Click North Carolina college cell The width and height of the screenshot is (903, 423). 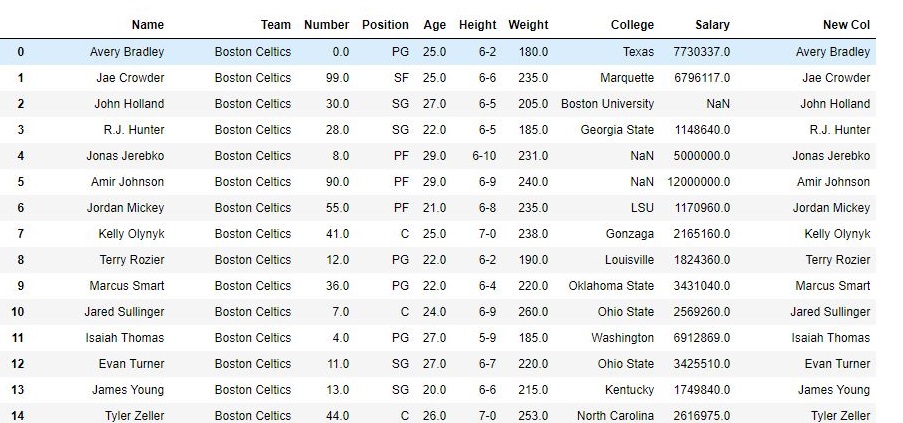[615, 416]
